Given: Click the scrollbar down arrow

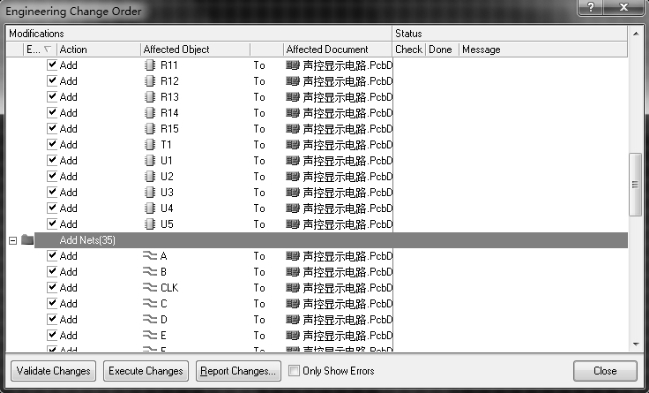Looking at the screenshot, I should coord(635,344).
